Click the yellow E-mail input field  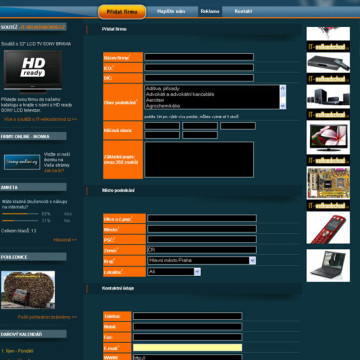[188, 348]
